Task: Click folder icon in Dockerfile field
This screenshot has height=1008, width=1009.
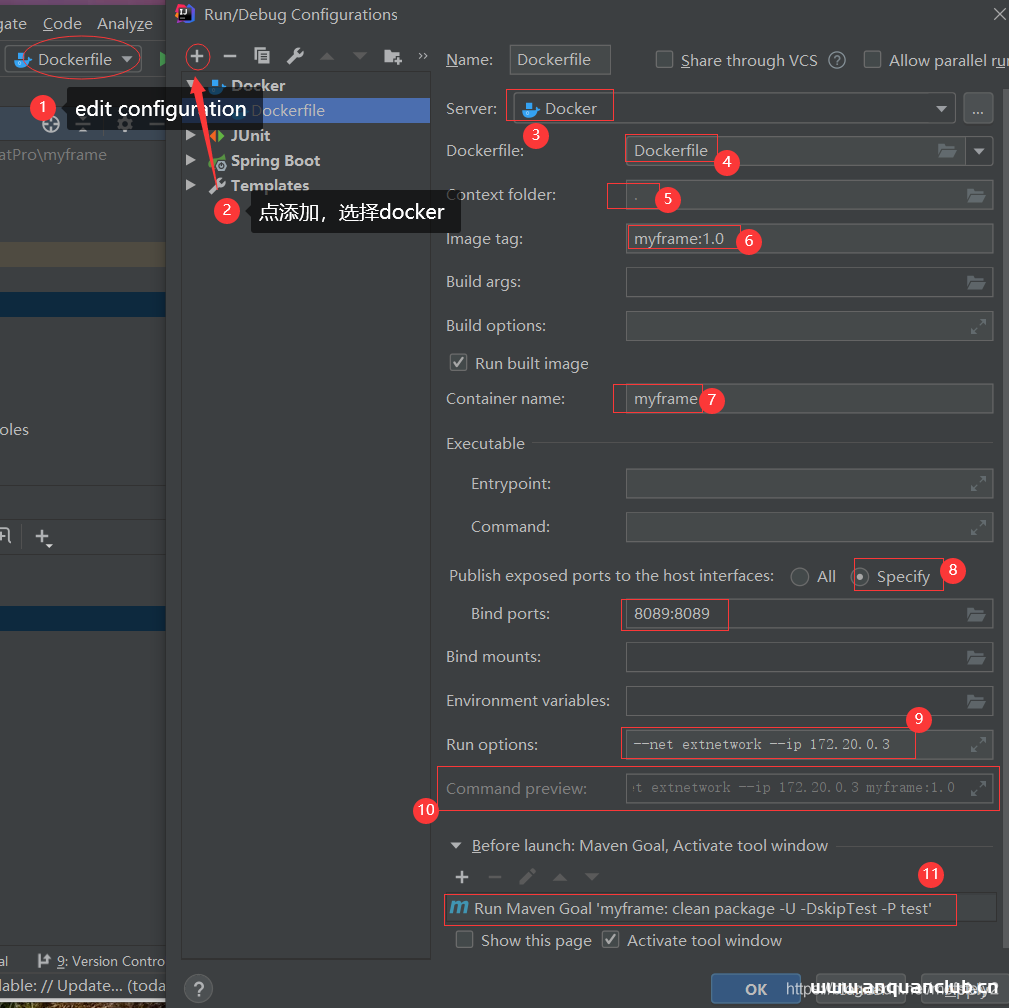Action: (946, 151)
